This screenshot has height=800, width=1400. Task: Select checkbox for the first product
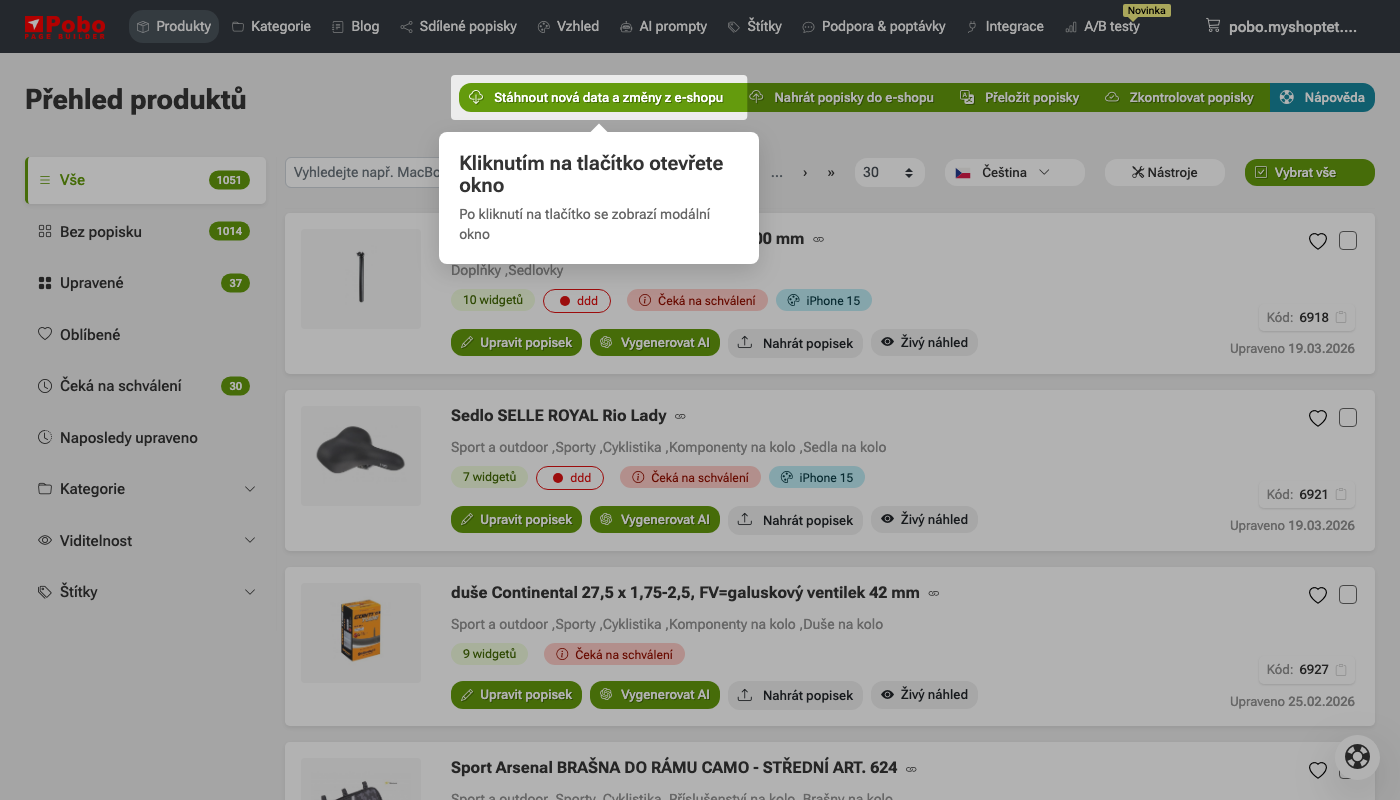point(1348,241)
